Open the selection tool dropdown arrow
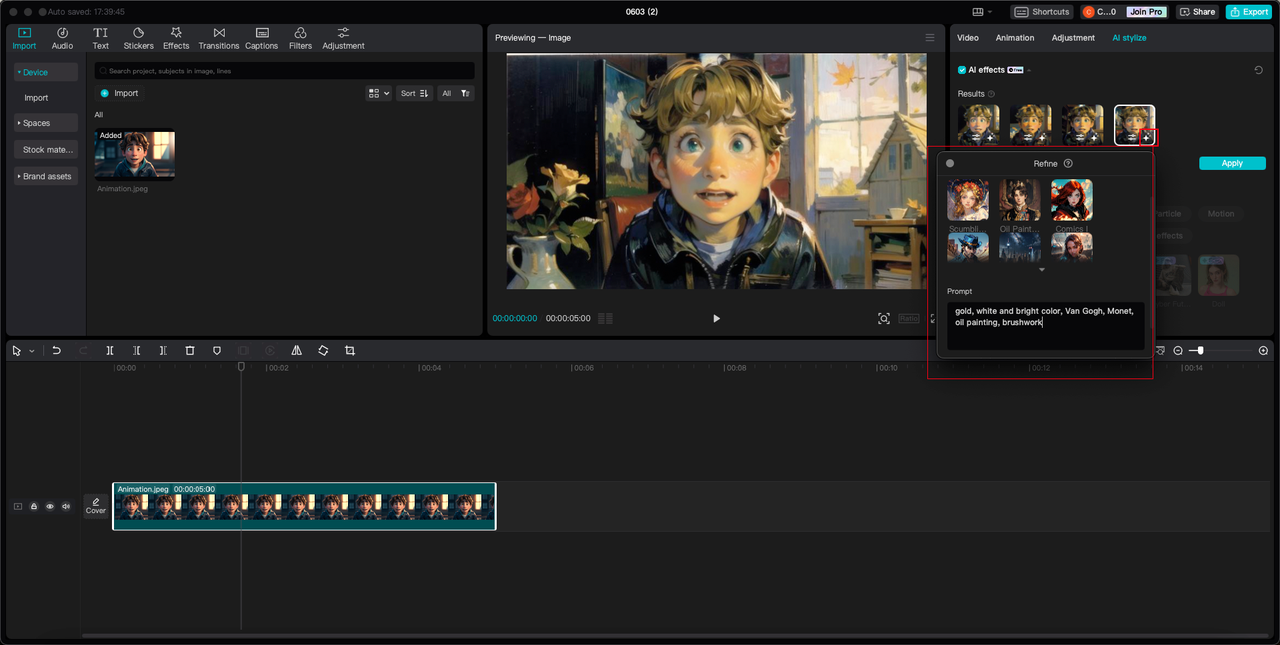Viewport: 1280px width, 645px height. coord(31,351)
